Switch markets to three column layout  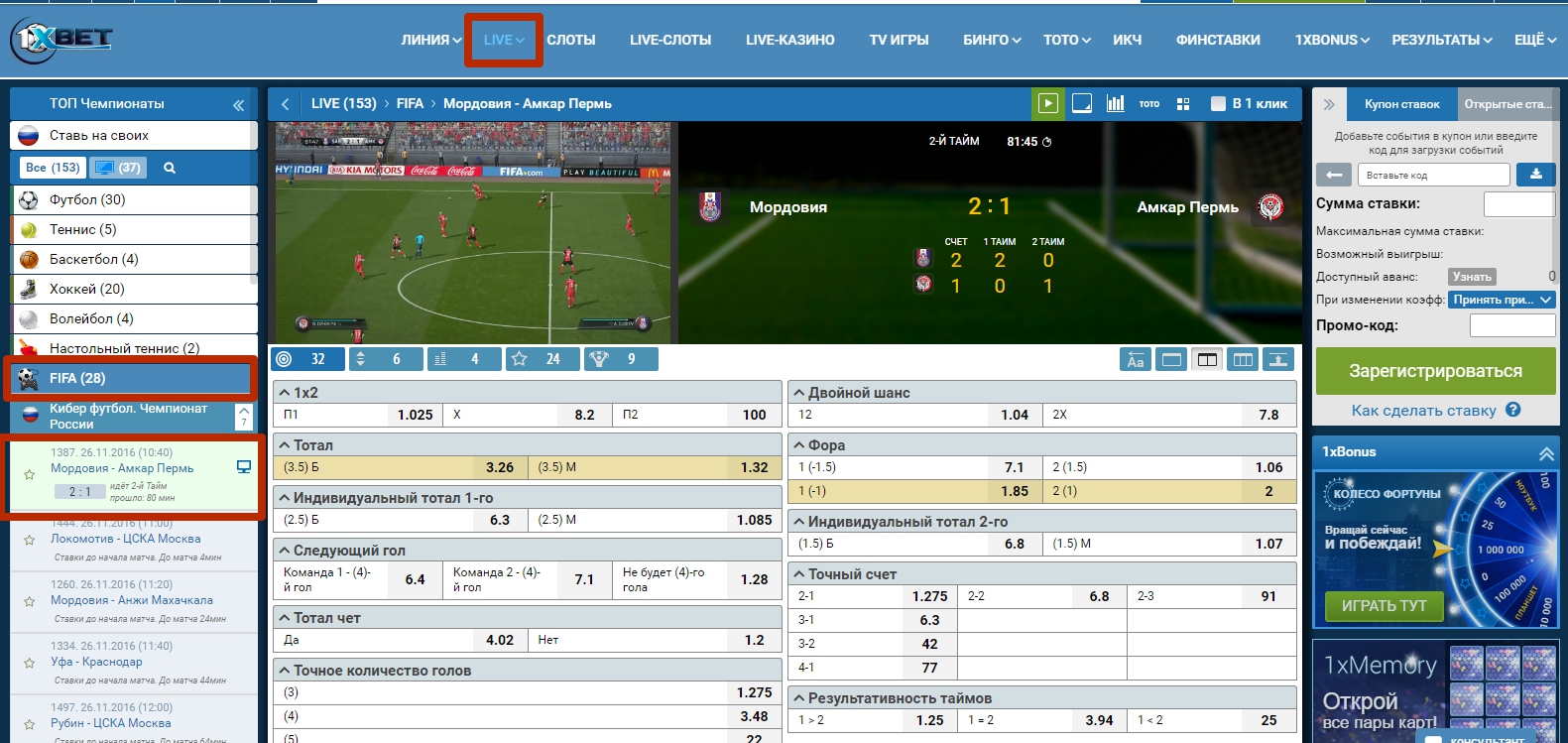(x=1243, y=359)
